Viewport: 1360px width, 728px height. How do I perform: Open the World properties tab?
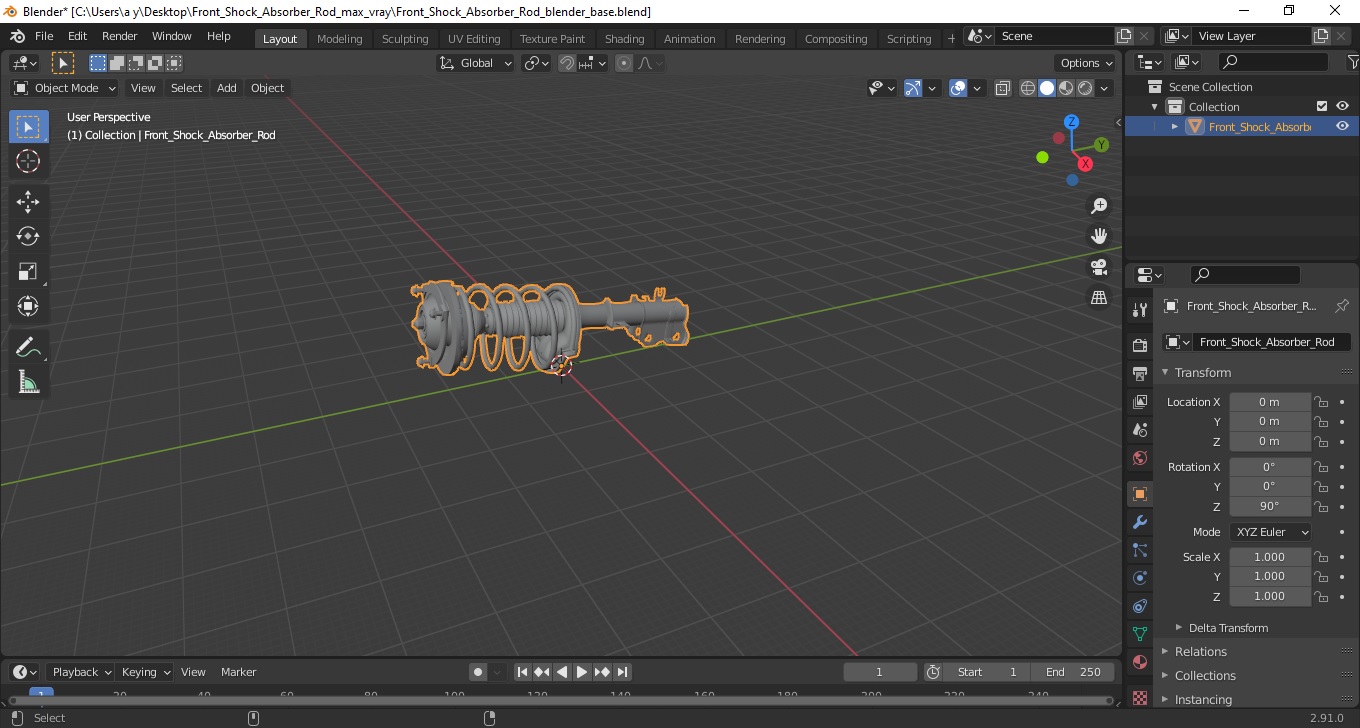tap(1139, 458)
